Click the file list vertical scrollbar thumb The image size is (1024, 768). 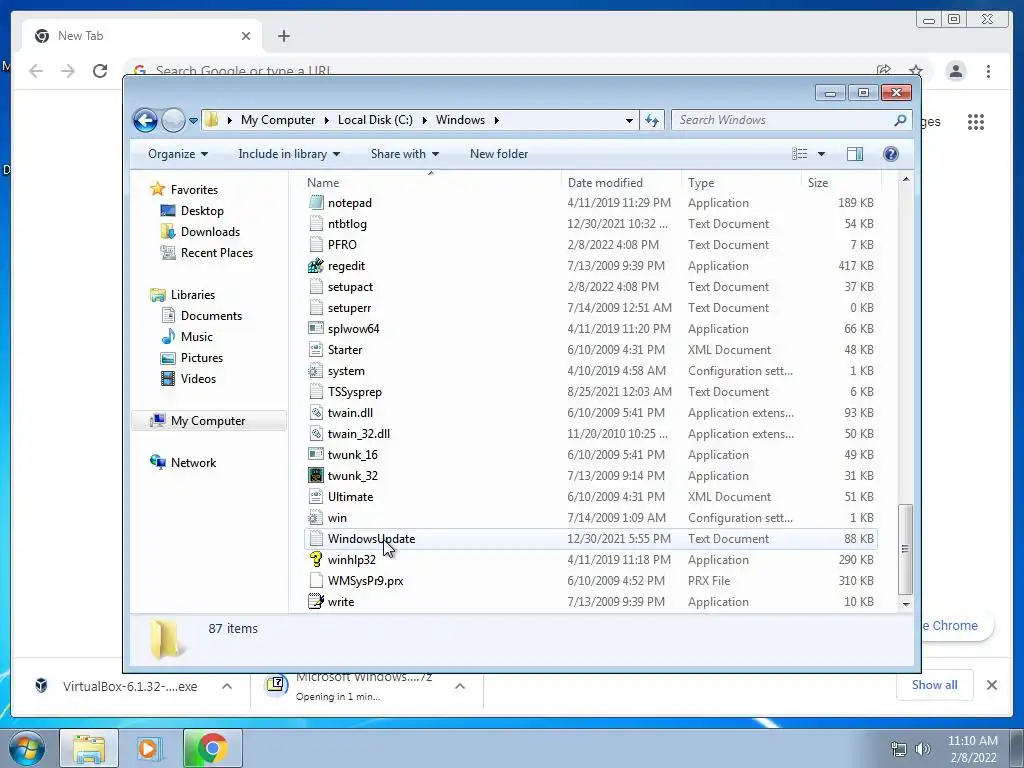(905, 549)
